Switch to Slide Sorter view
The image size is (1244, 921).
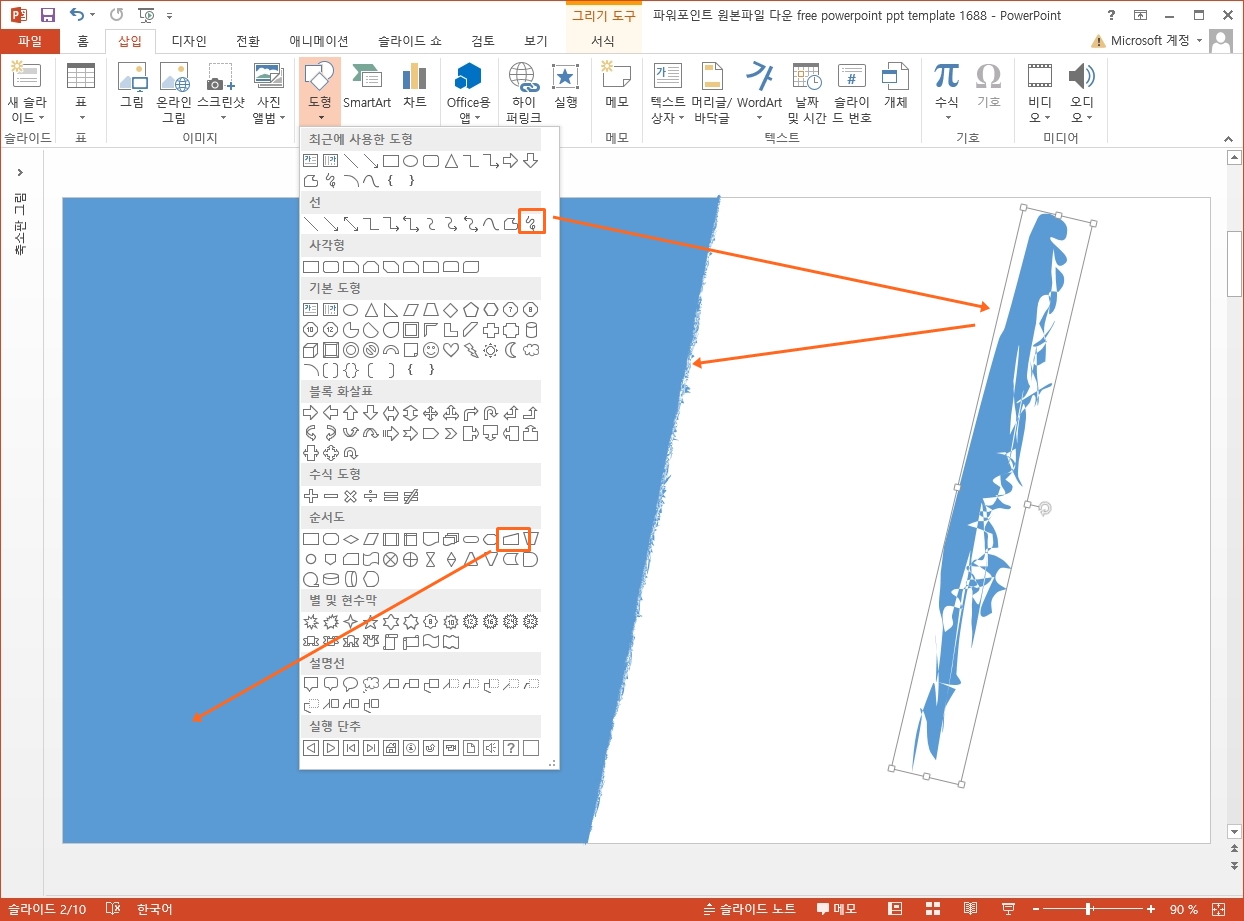(934, 909)
